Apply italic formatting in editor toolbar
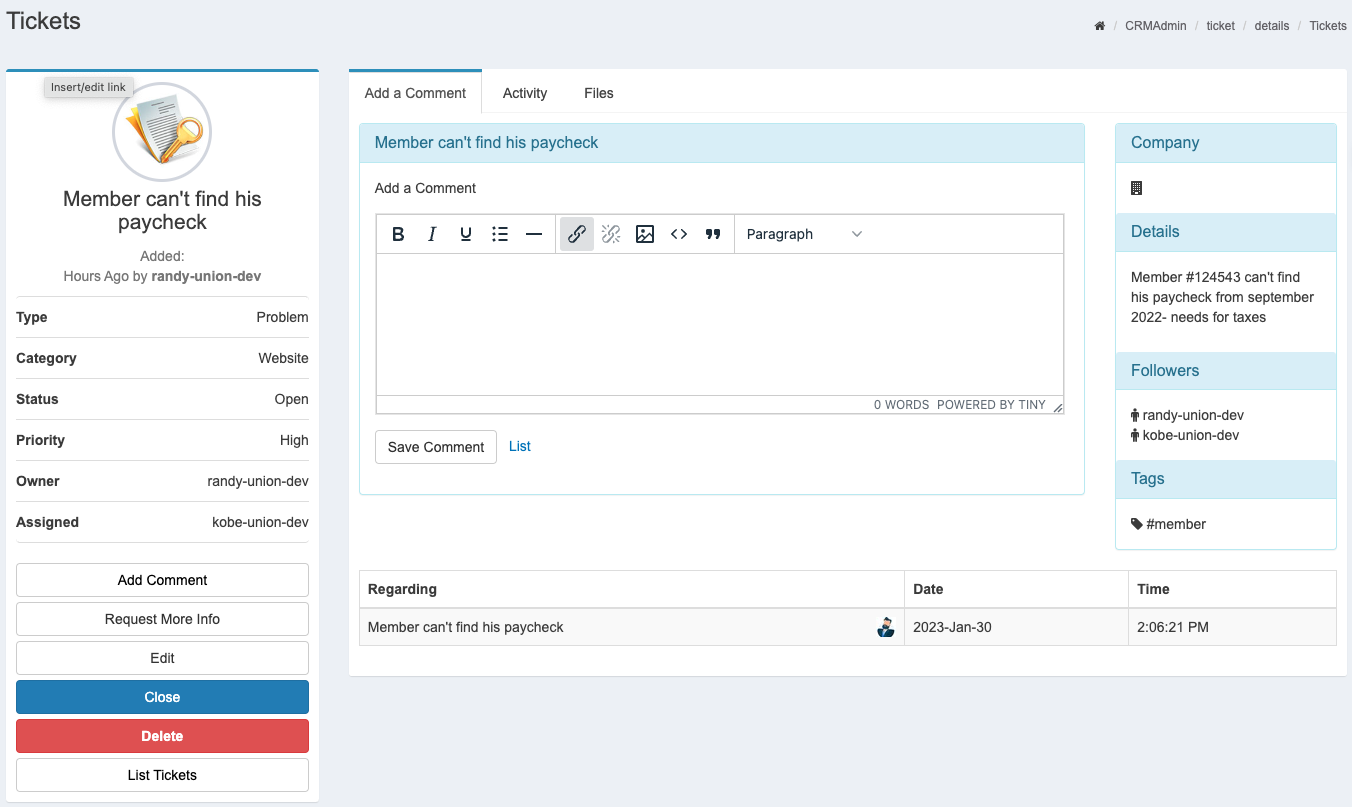The image size is (1352, 807). click(x=432, y=234)
